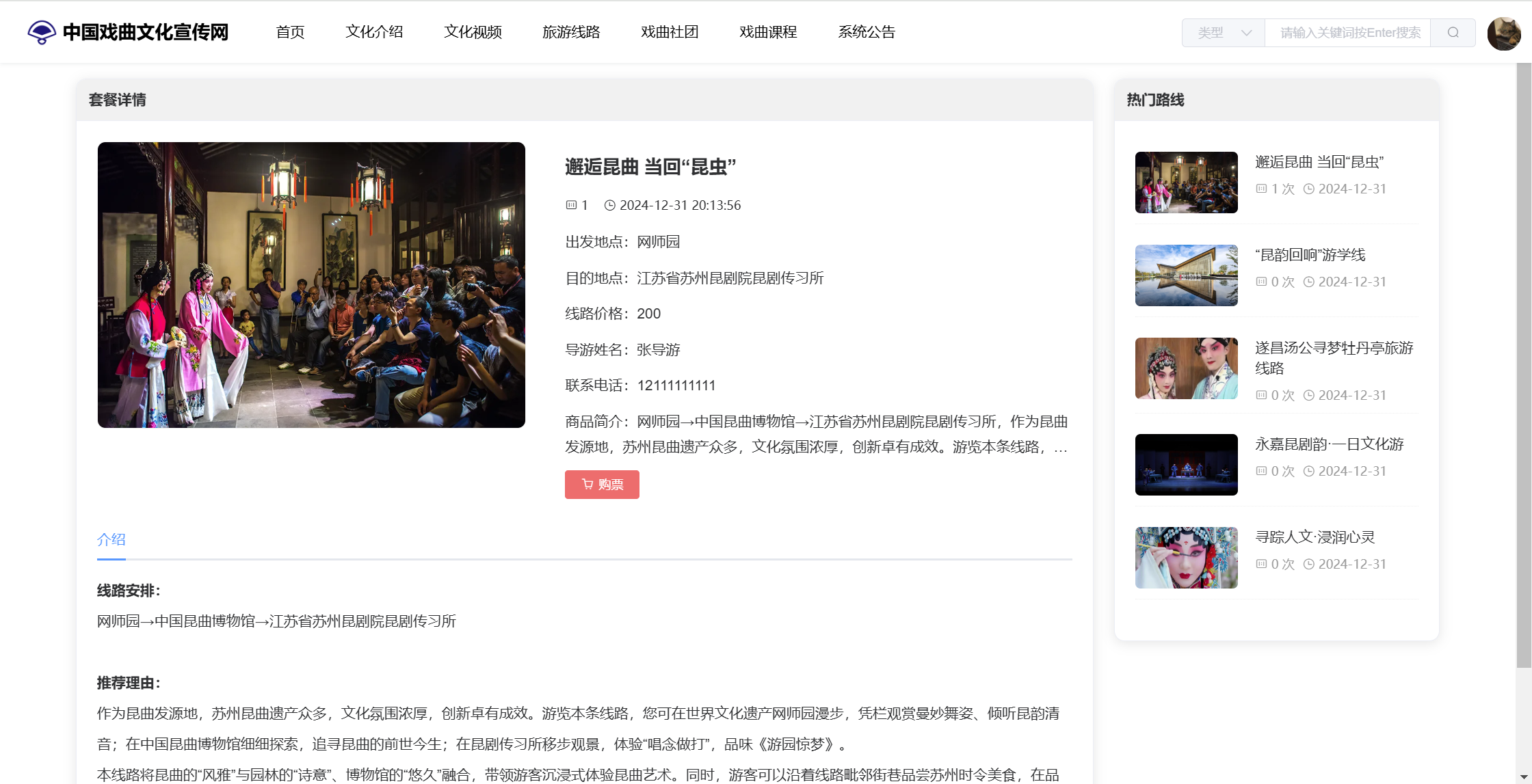
Task: Click the keyword search input field
Action: [x=1347, y=32]
